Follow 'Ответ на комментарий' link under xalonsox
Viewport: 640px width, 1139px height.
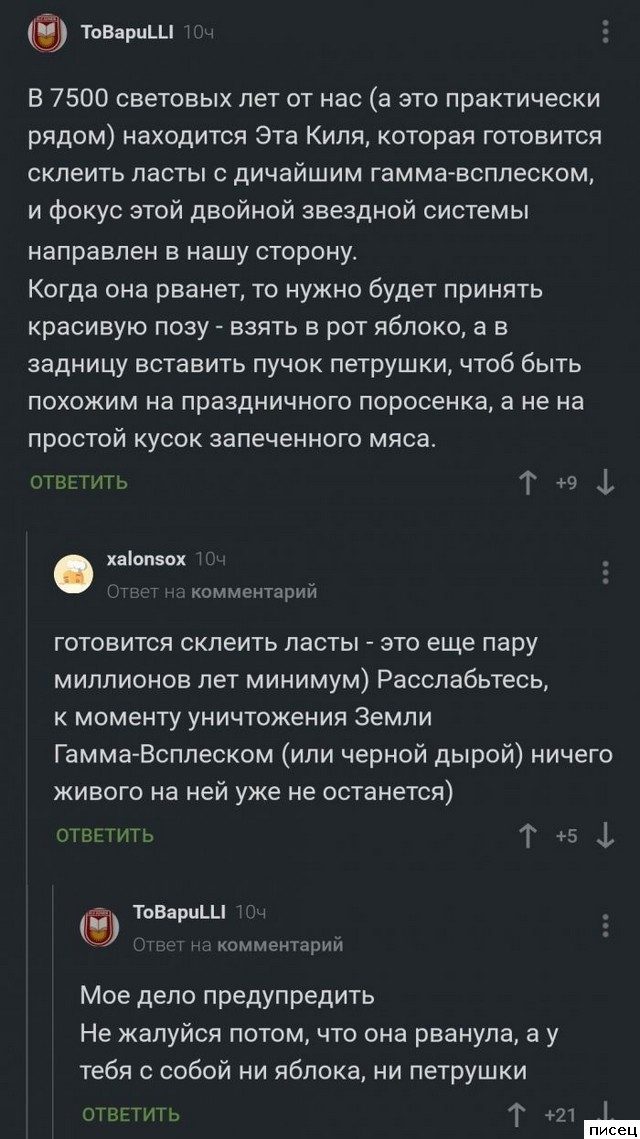coord(211,591)
